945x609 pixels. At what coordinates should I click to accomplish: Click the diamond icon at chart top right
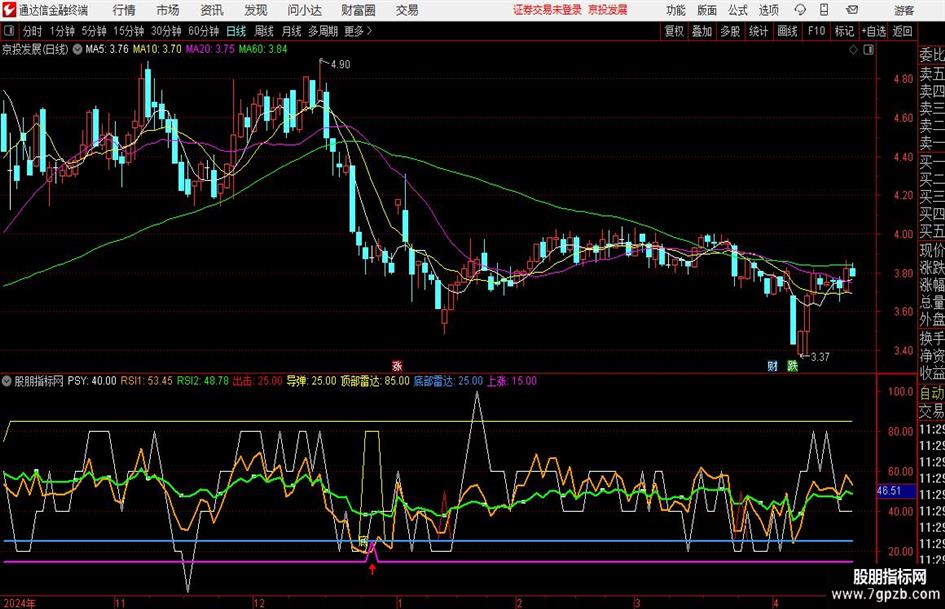click(853, 50)
